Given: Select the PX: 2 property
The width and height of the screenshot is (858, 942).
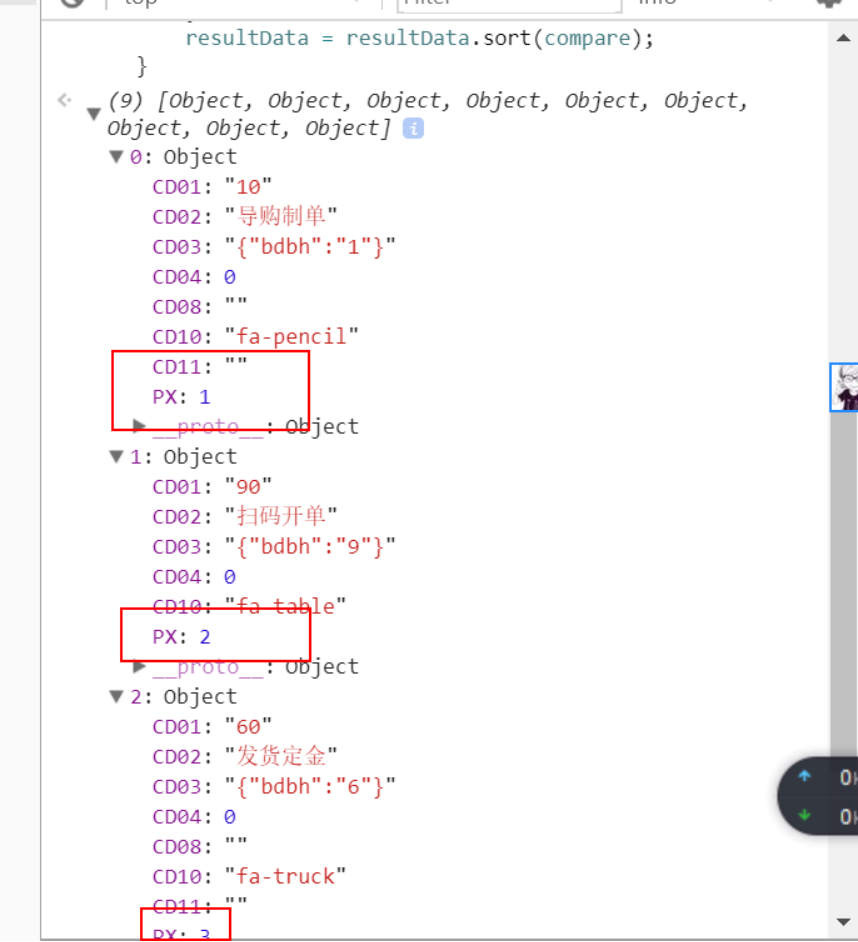Looking at the screenshot, I should pos(181,637).
